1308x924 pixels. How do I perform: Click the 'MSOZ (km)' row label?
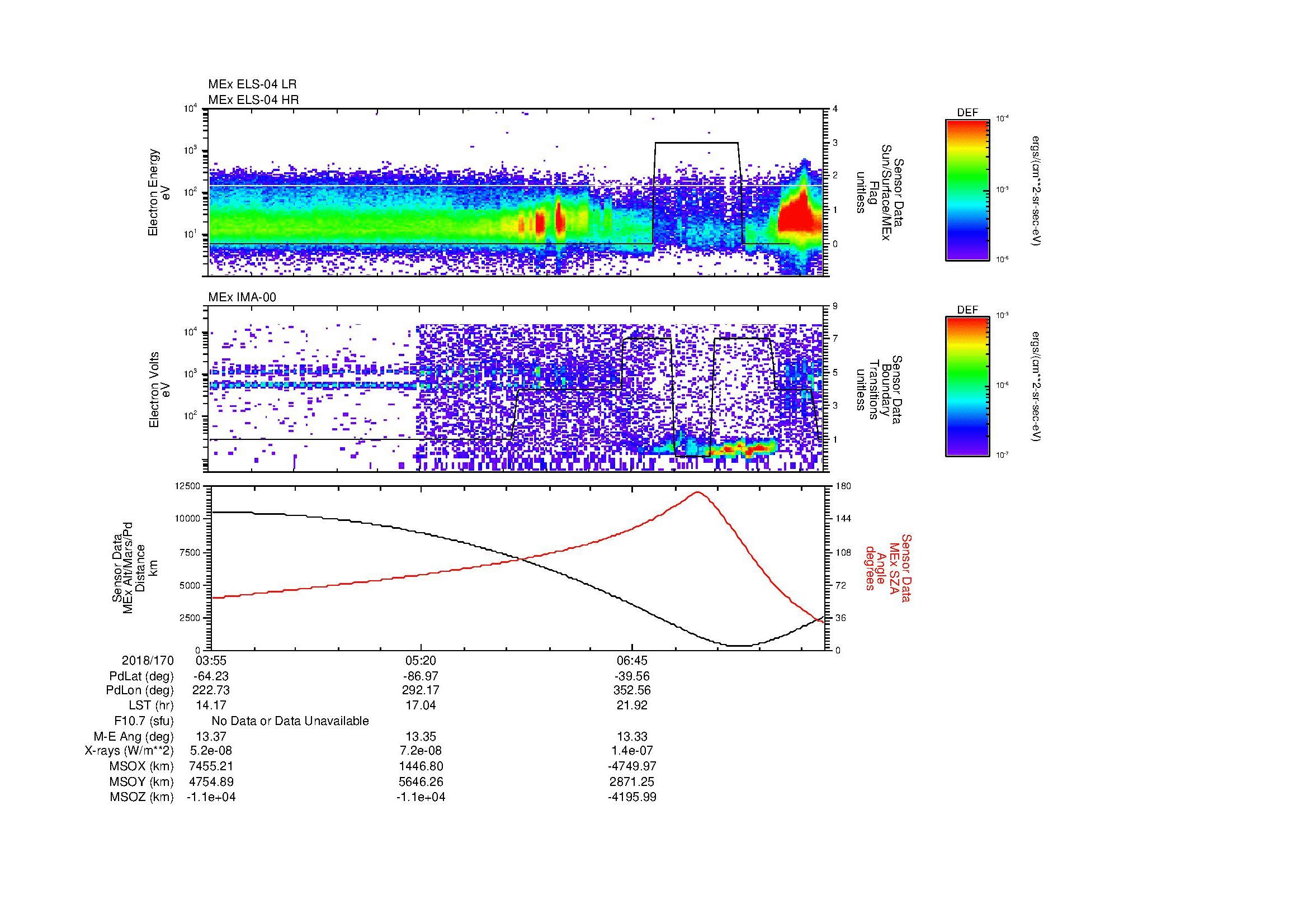coord(141,797)
